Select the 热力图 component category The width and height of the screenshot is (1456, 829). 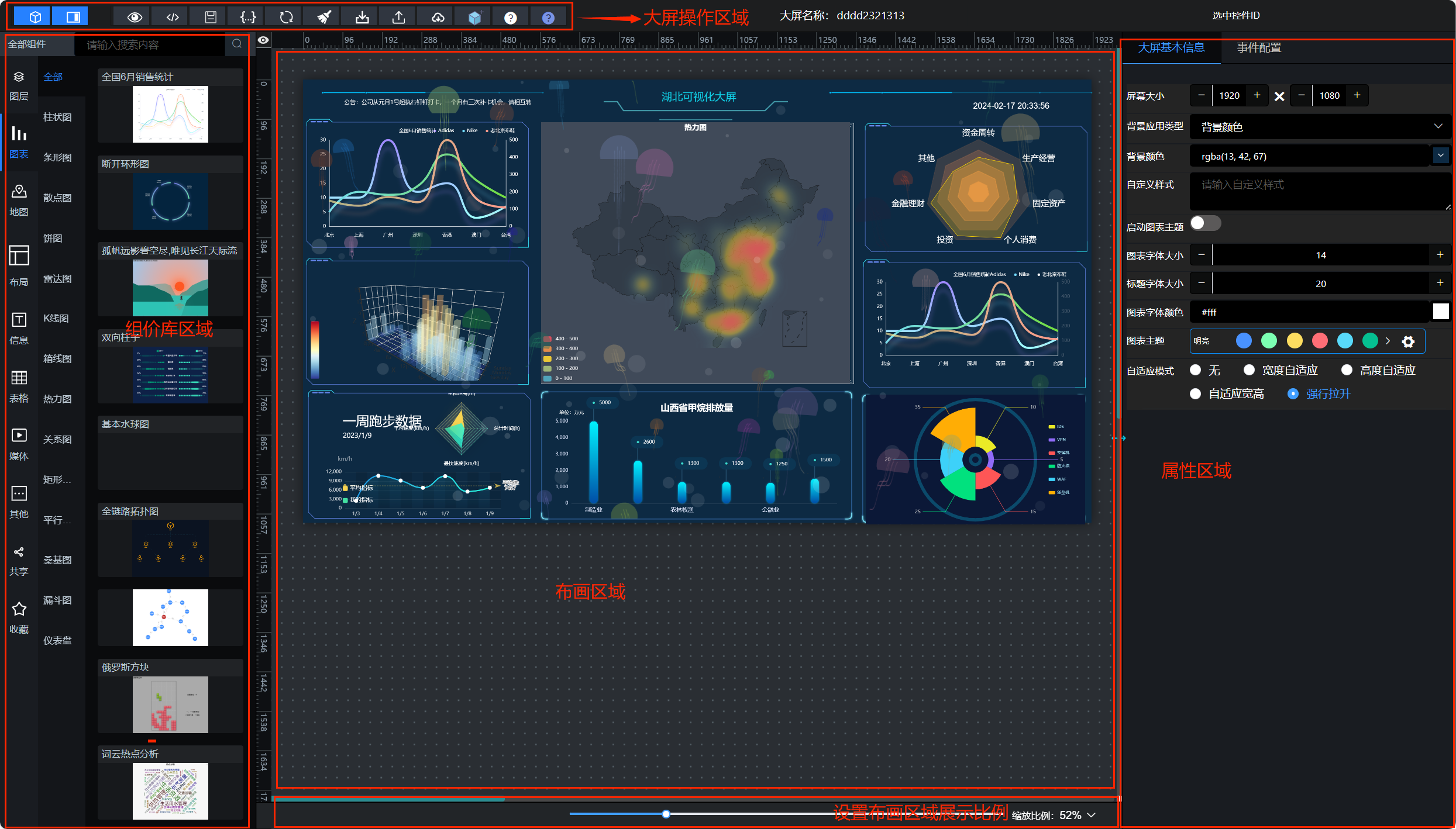tap(57, 399)
